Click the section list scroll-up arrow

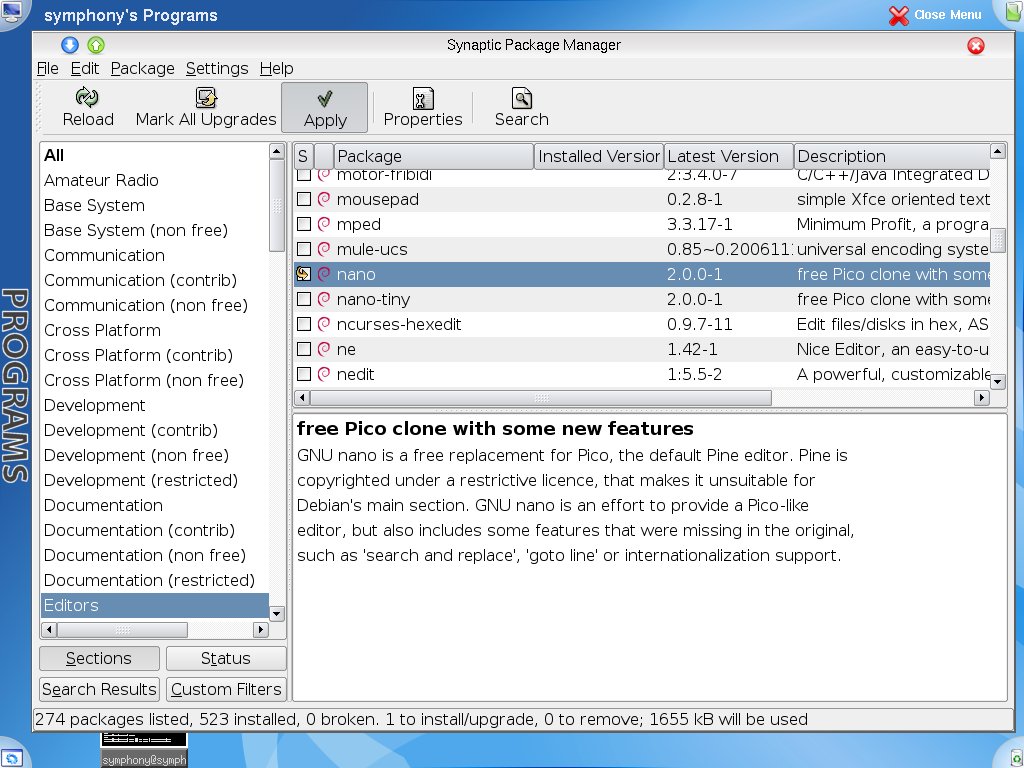(277, 152)
